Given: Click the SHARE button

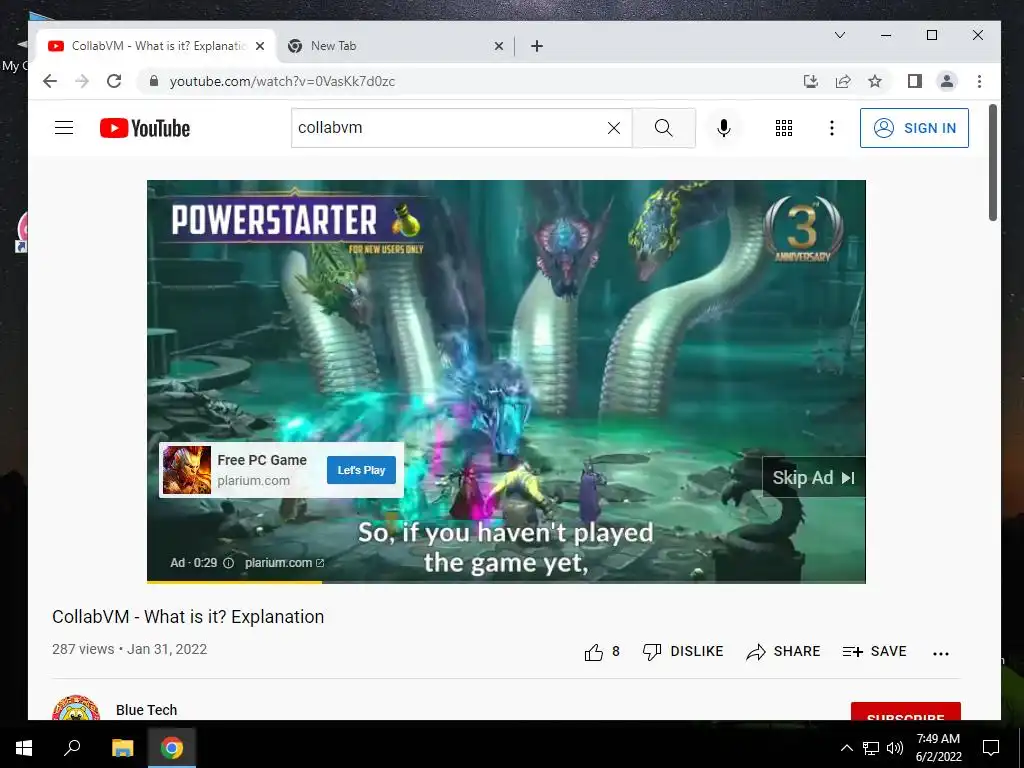Looking at the screenshot, I should coord(783,652).
